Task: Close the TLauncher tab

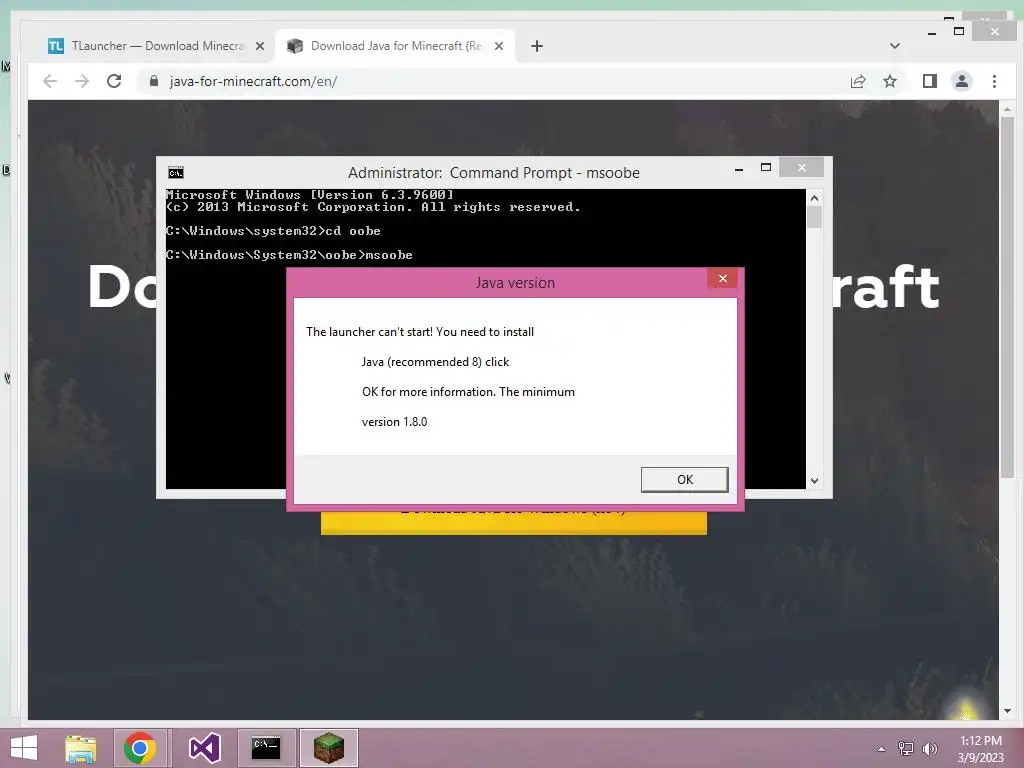Action: coord(260,46)
